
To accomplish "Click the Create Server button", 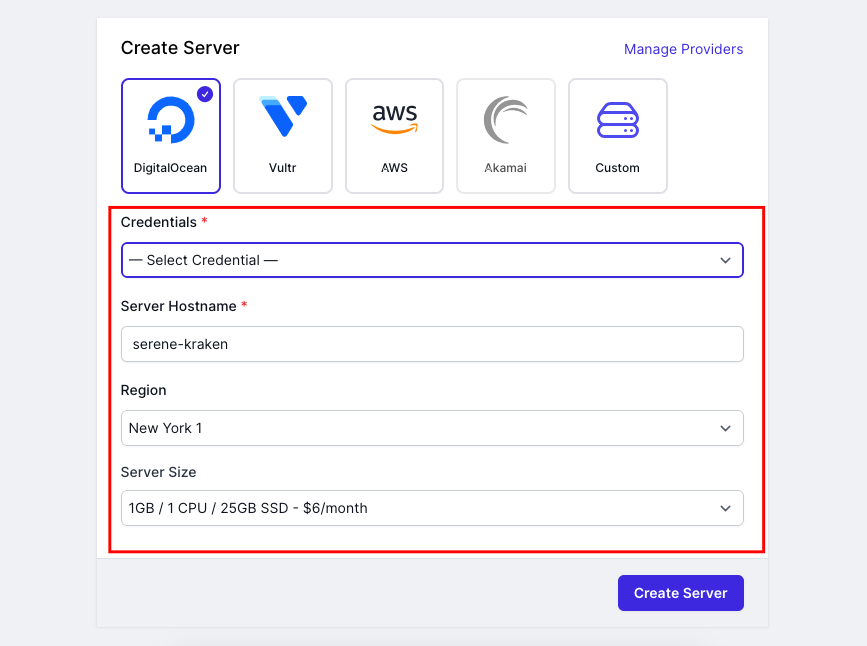I will point(681,593).
